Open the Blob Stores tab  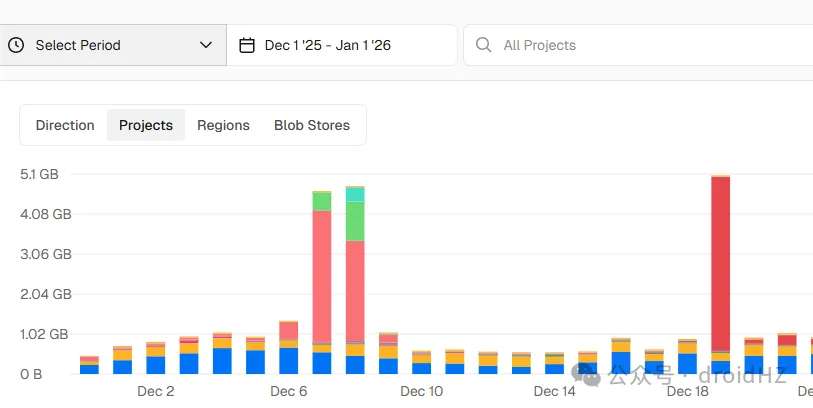[312, 125]
